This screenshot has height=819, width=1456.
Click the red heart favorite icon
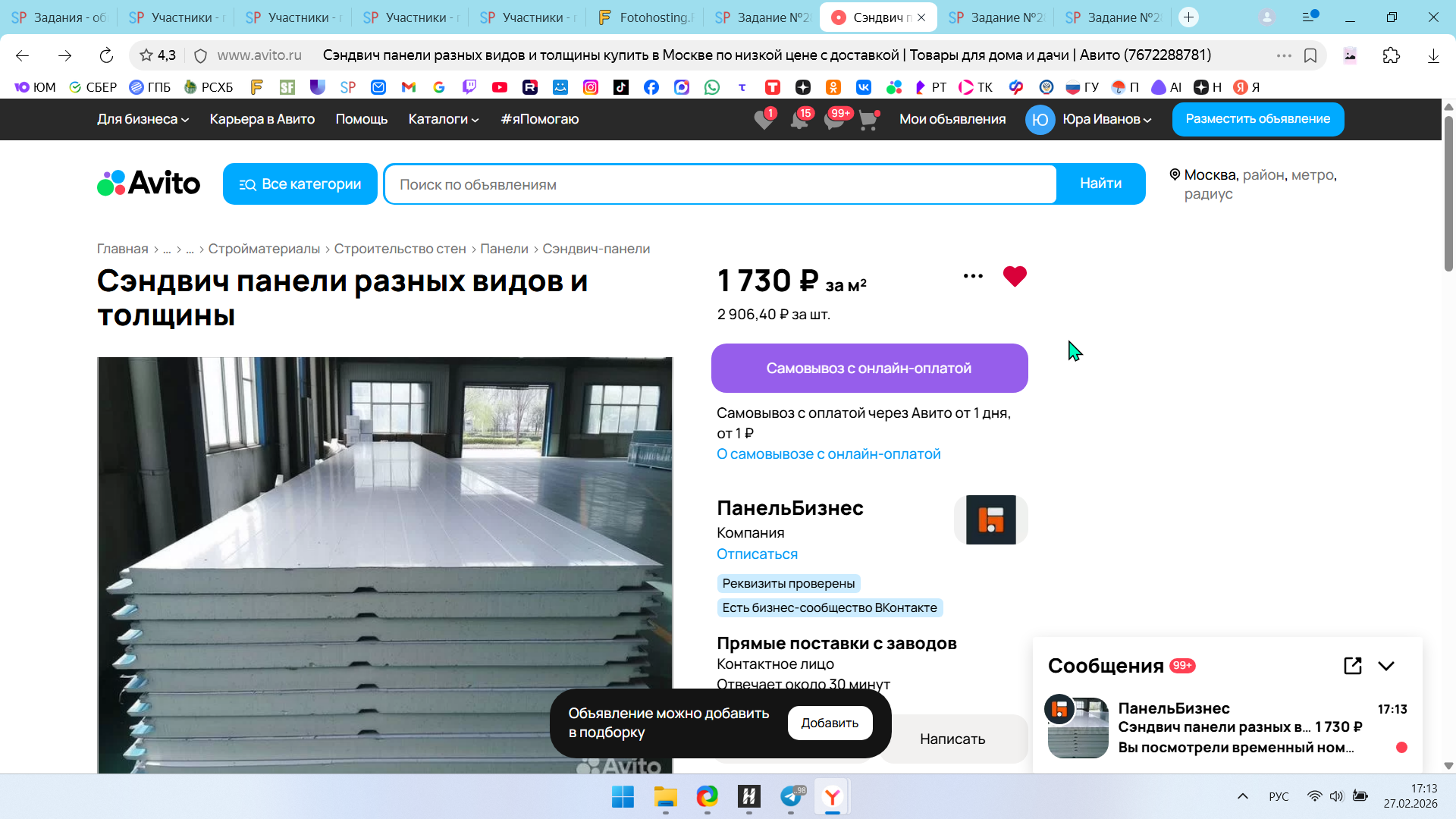(x=1014, y=276)
